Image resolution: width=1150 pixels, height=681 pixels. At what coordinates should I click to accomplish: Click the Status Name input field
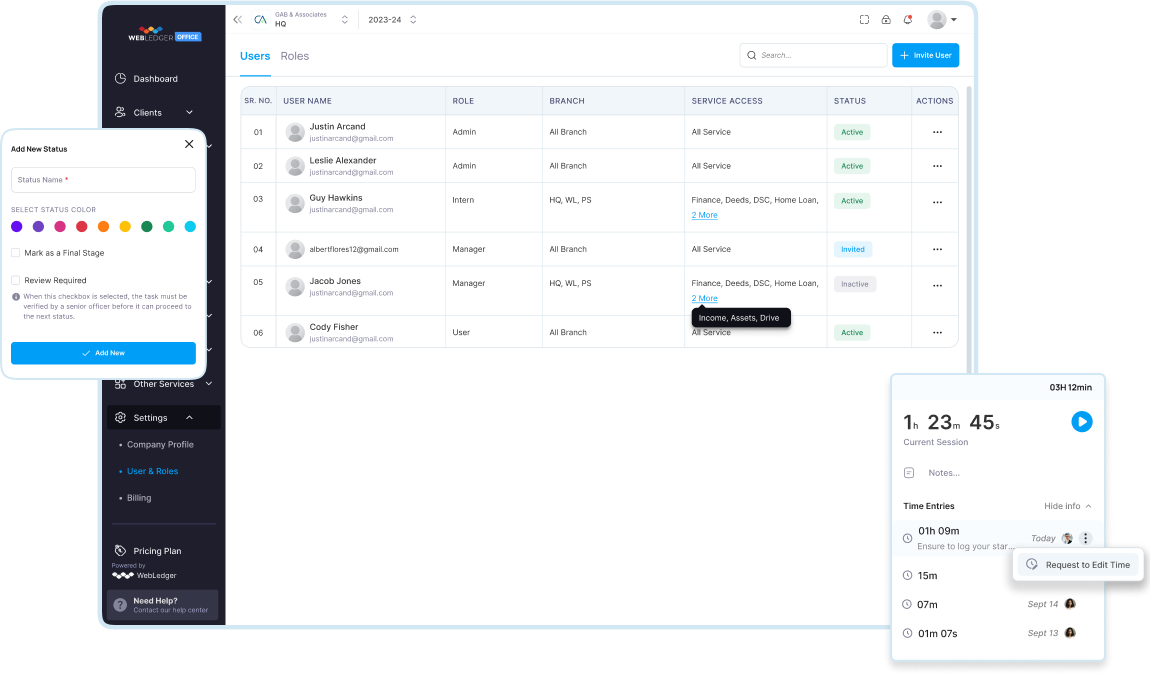point(103,180)
